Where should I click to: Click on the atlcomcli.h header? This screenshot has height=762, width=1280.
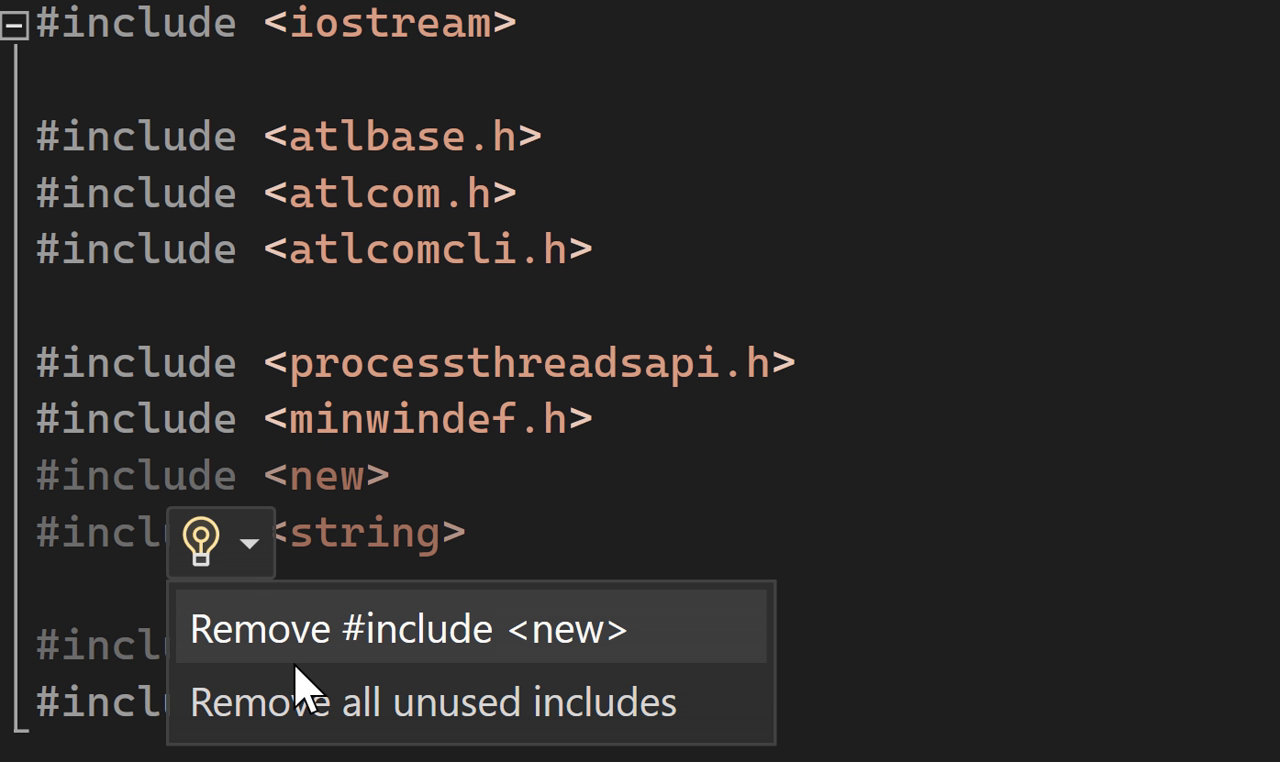tap(428, 249)
